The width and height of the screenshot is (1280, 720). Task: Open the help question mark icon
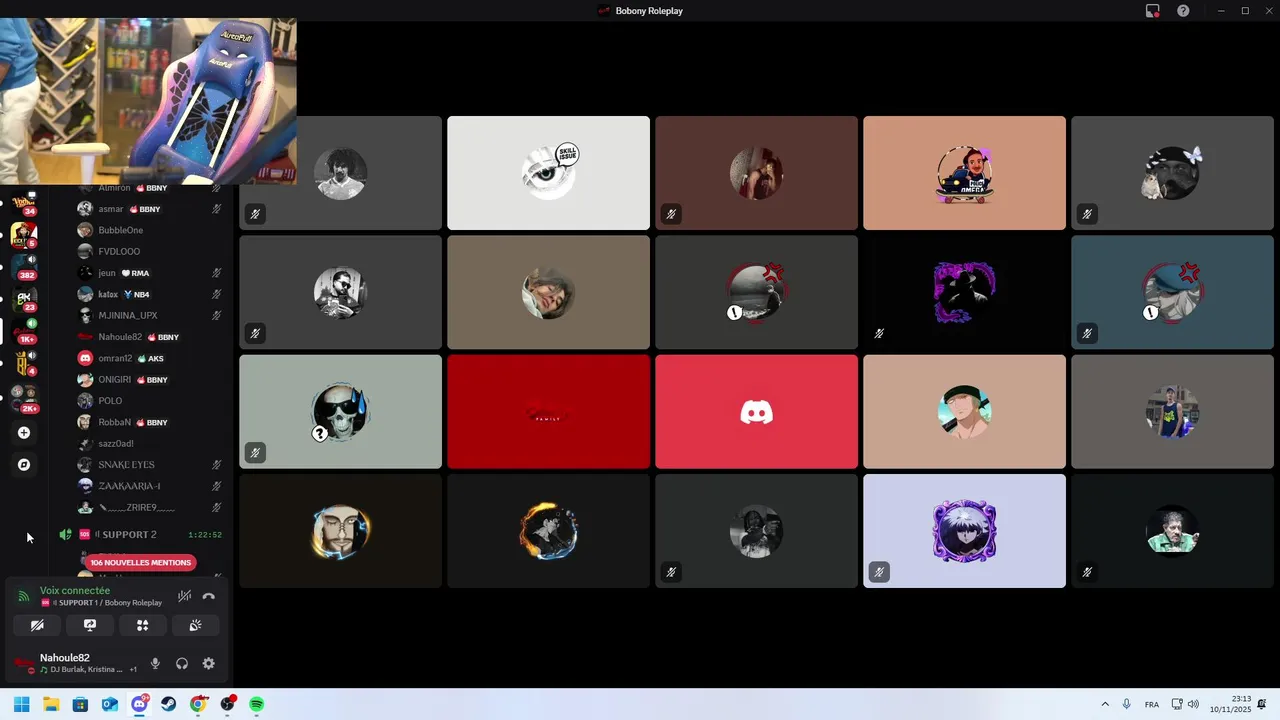[1183, 11]
